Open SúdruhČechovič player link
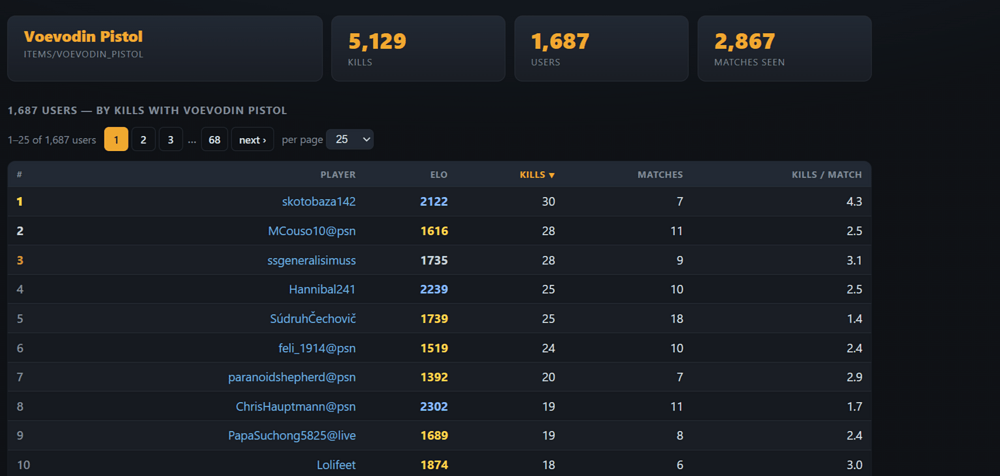This screenshot has height=476, width=1000. coord(313,319)
